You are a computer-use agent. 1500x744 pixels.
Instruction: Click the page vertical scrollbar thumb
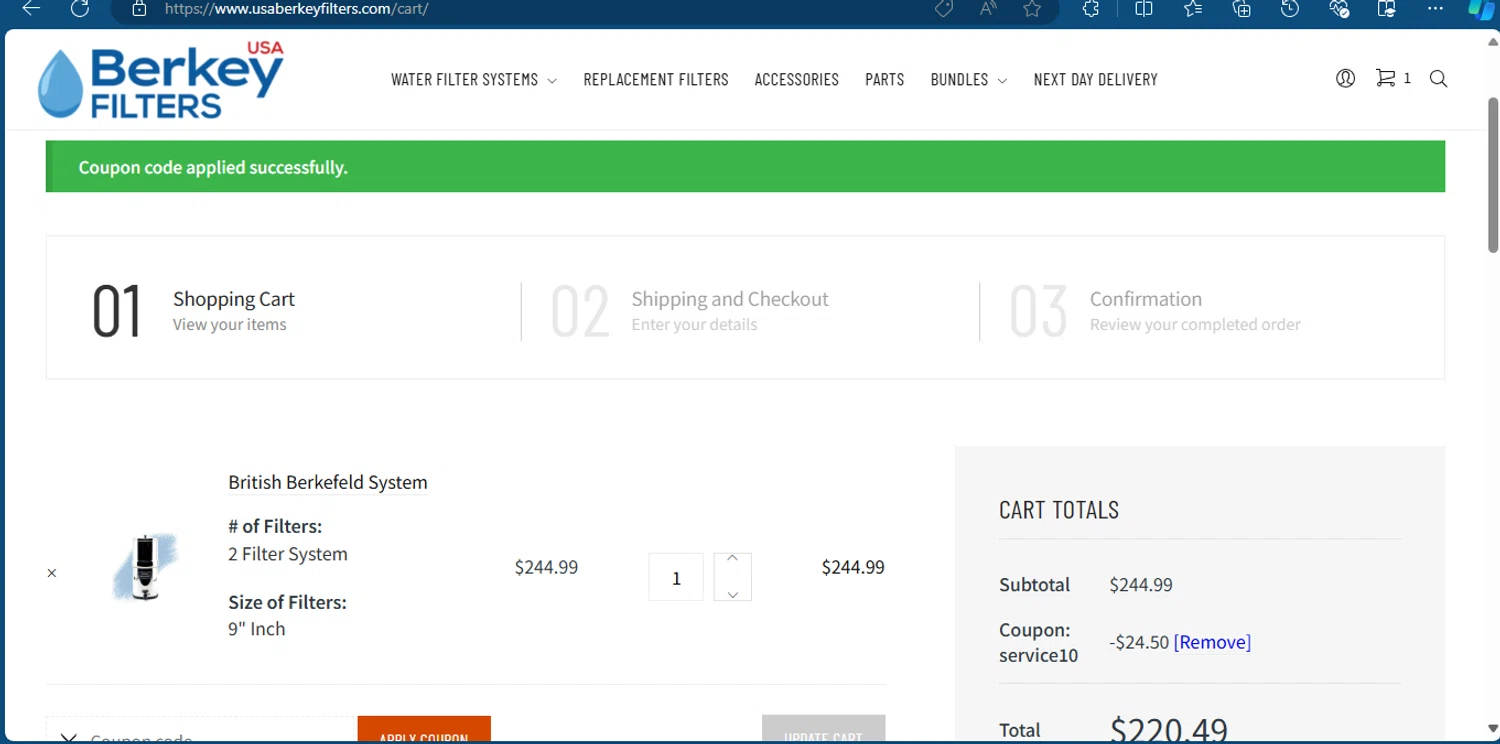pos(1493,175)
